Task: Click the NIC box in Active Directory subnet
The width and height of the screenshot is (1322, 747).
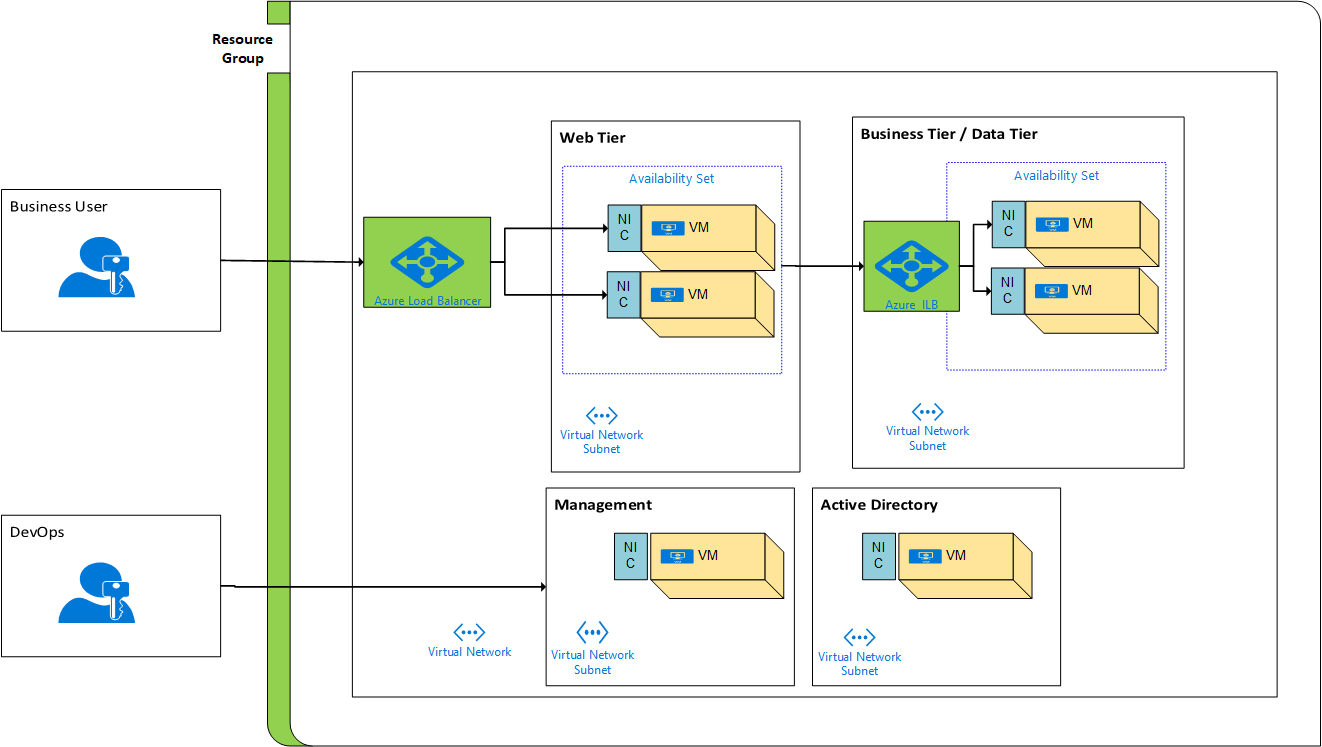Action: coord(879,556)
